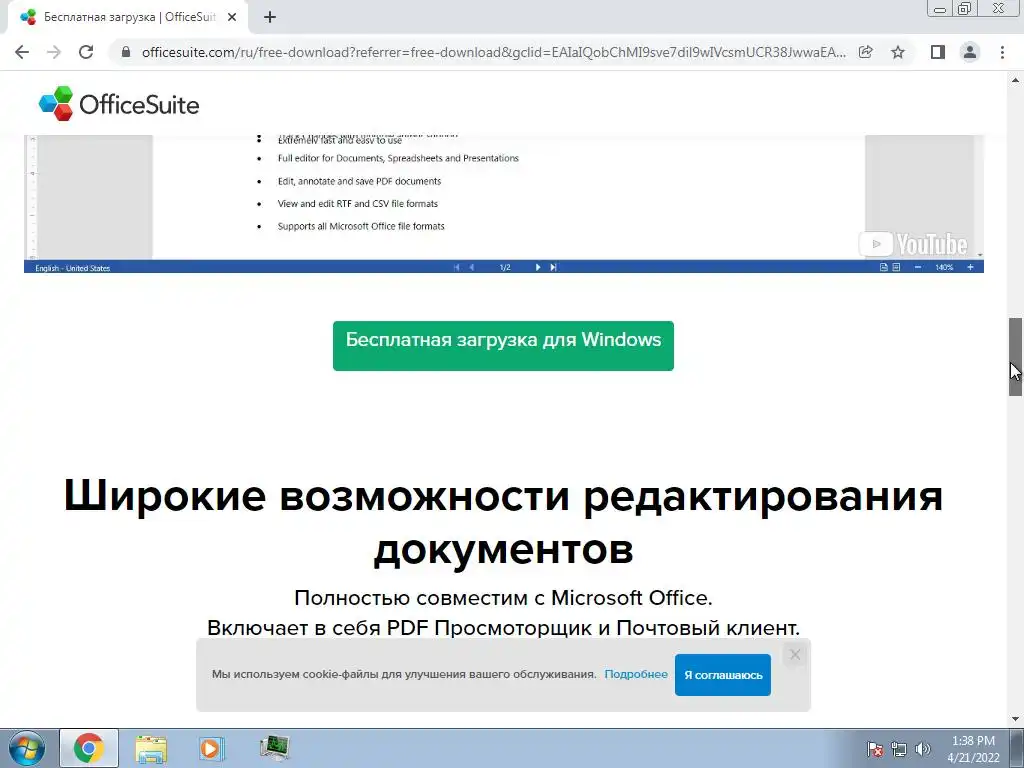
Task: Open the Chrome profile menu
Action: point(970,52)
